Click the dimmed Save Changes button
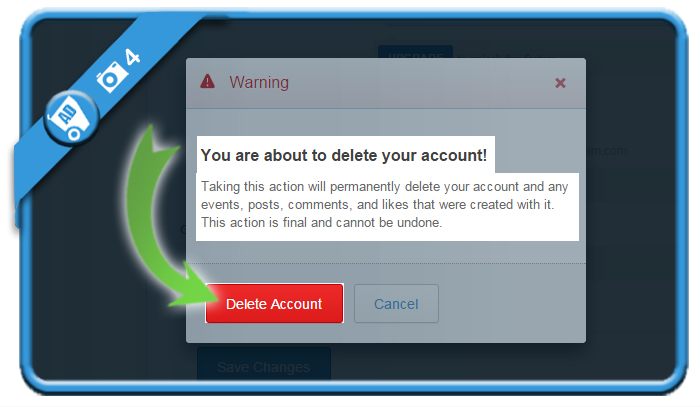700x407 pixels. 263,364
